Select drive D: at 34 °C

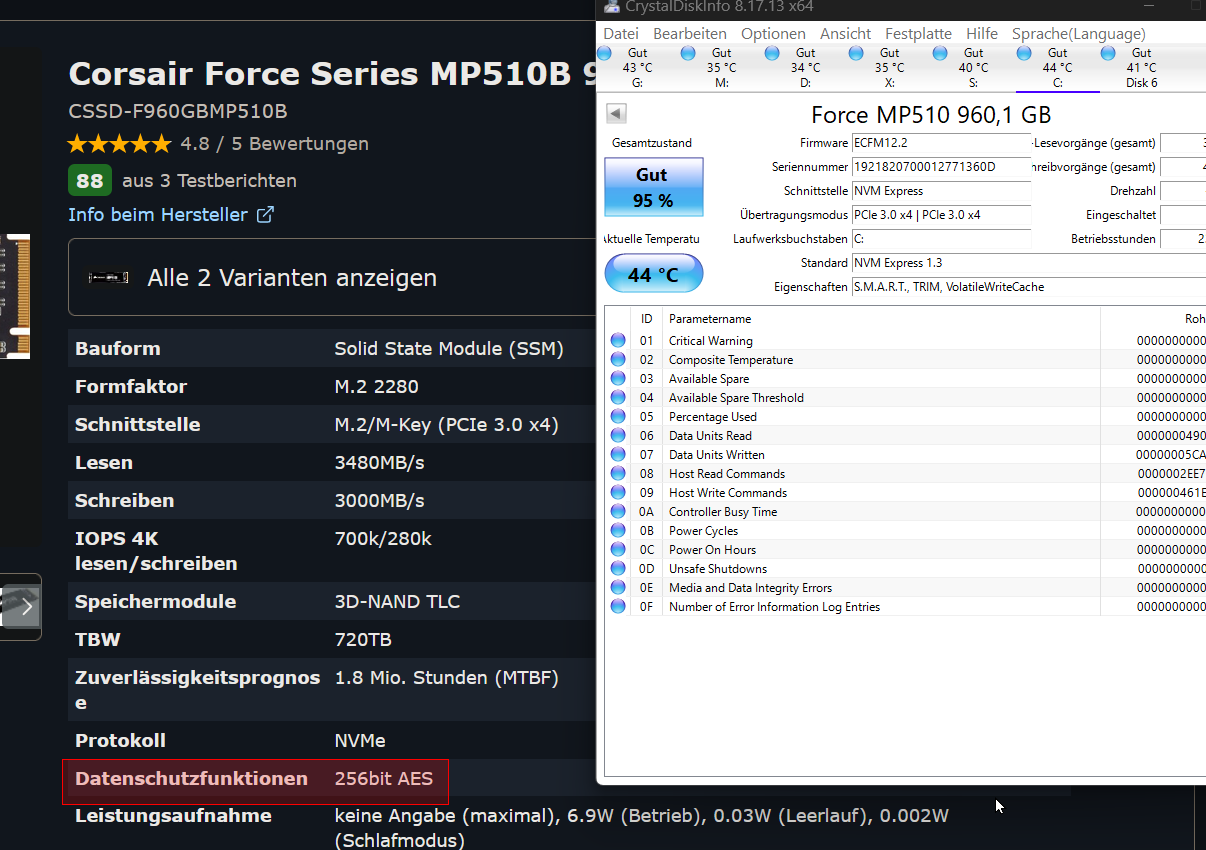[x=806, y=68]
